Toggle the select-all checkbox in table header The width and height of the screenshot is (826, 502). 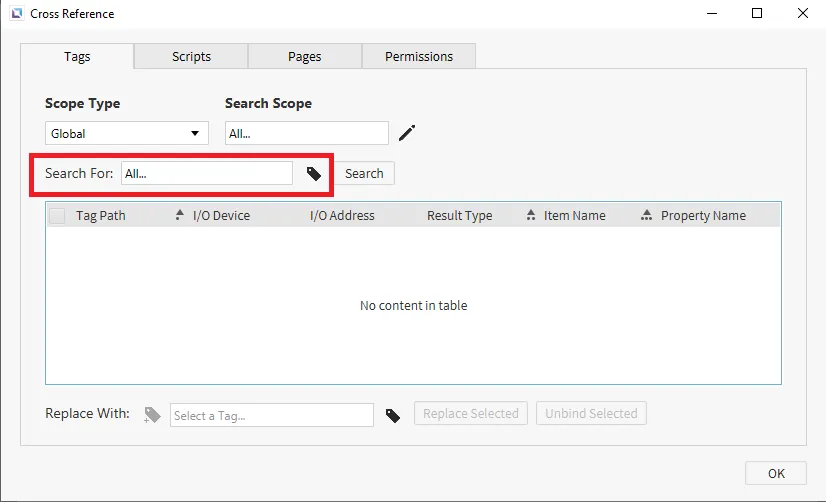tap(58, 216)
